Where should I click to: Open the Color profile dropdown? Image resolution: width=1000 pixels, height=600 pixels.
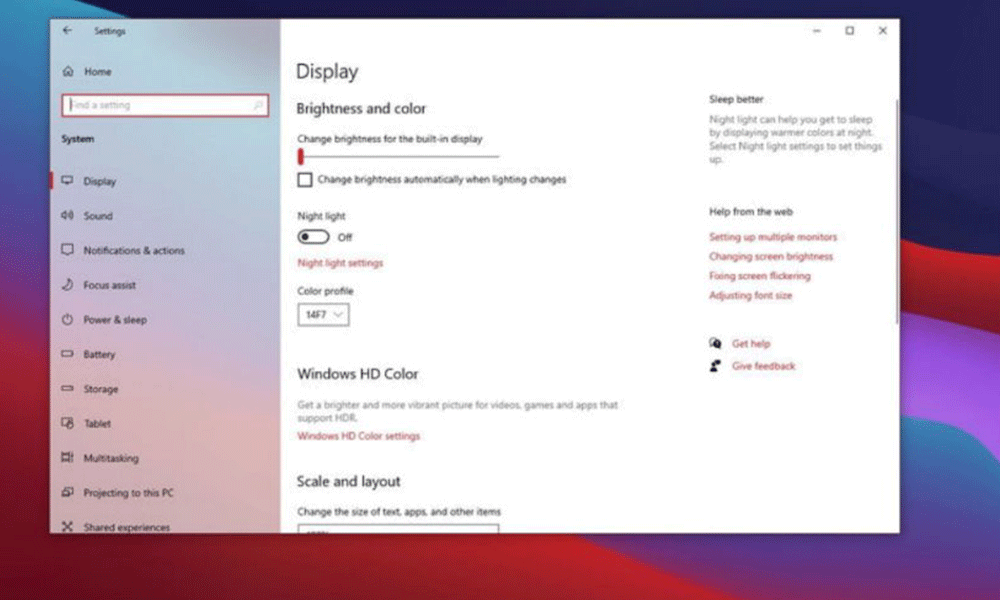[323, 315]
